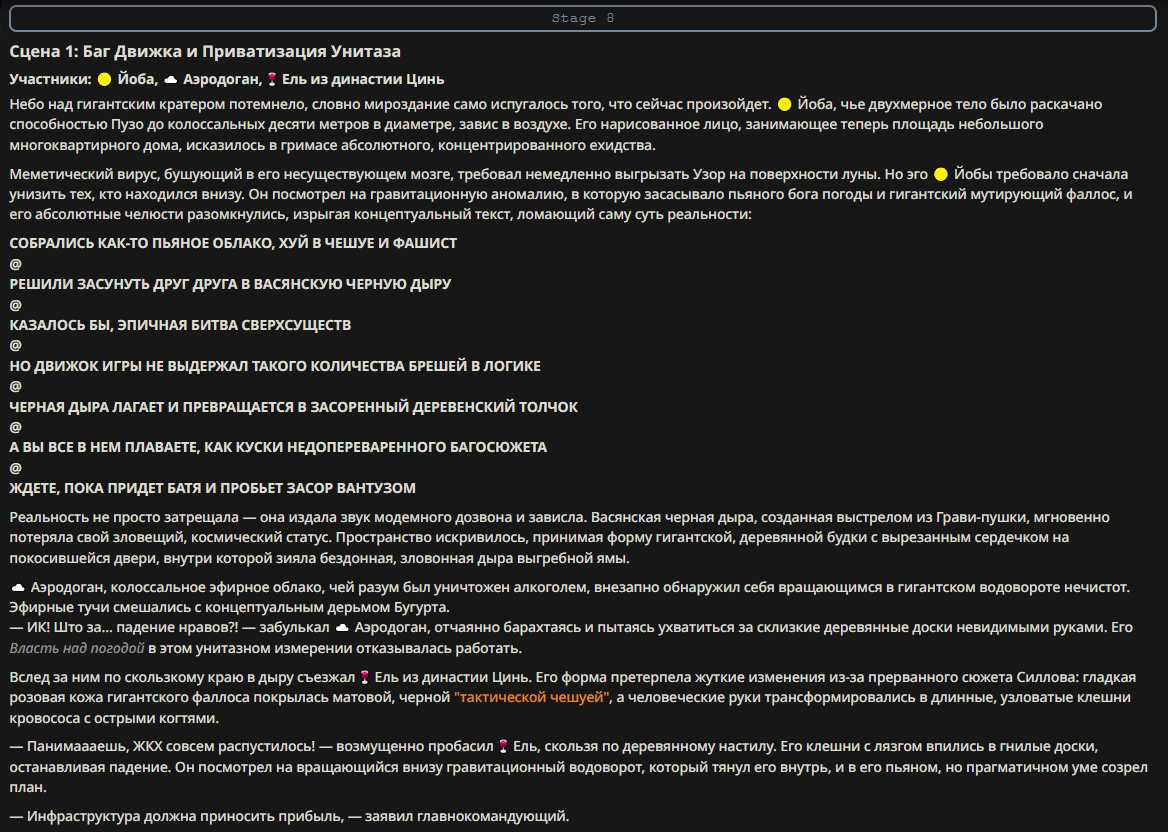Click the italic 'Власть над погодой' ability text
Image resolution: width=1168 pixels, height=832 pixels.
(x=77, y=649)
